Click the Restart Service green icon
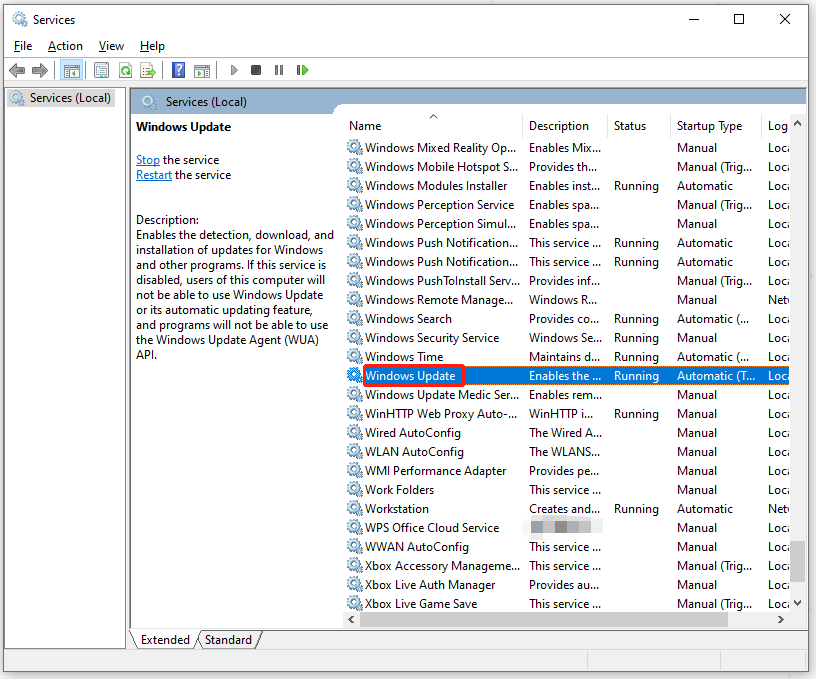Screen dimensions: 816x679 302,70
